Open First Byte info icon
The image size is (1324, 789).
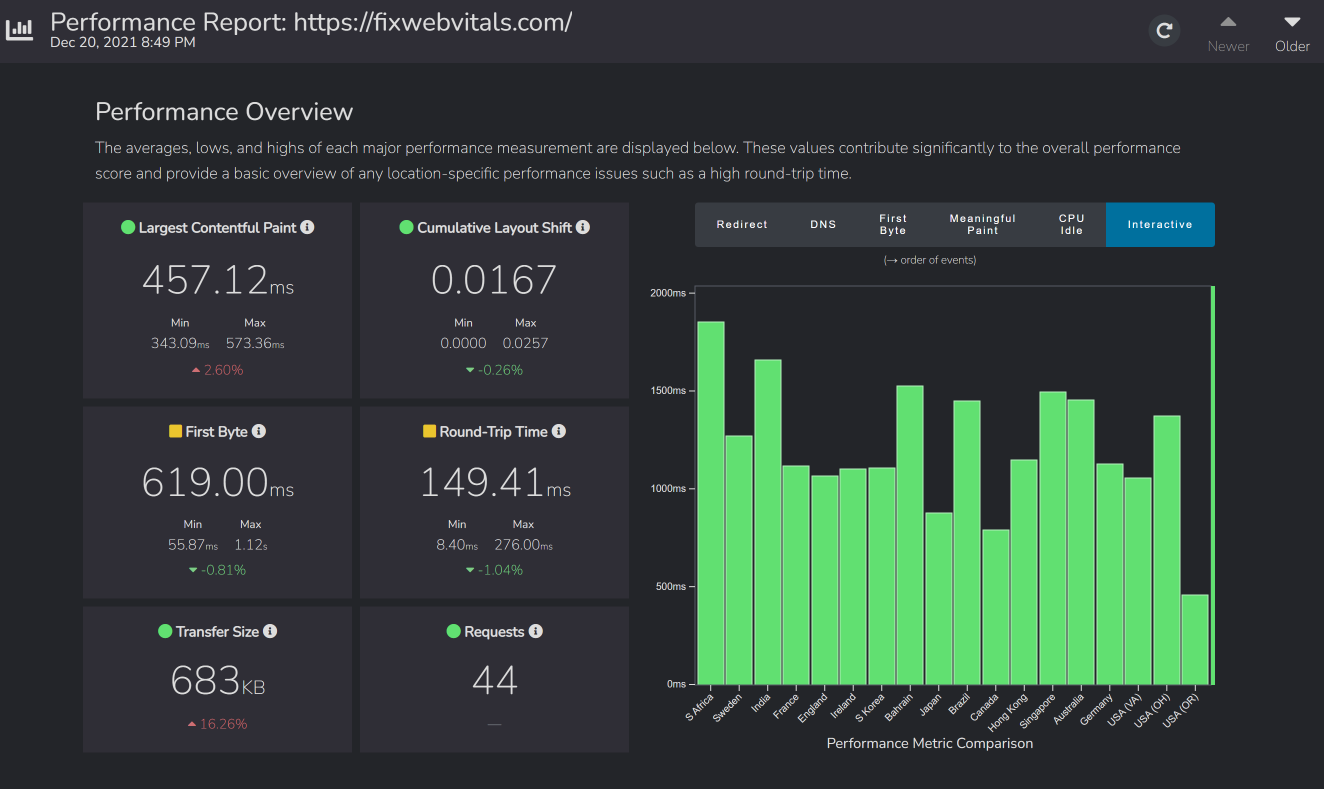[259, 431]
